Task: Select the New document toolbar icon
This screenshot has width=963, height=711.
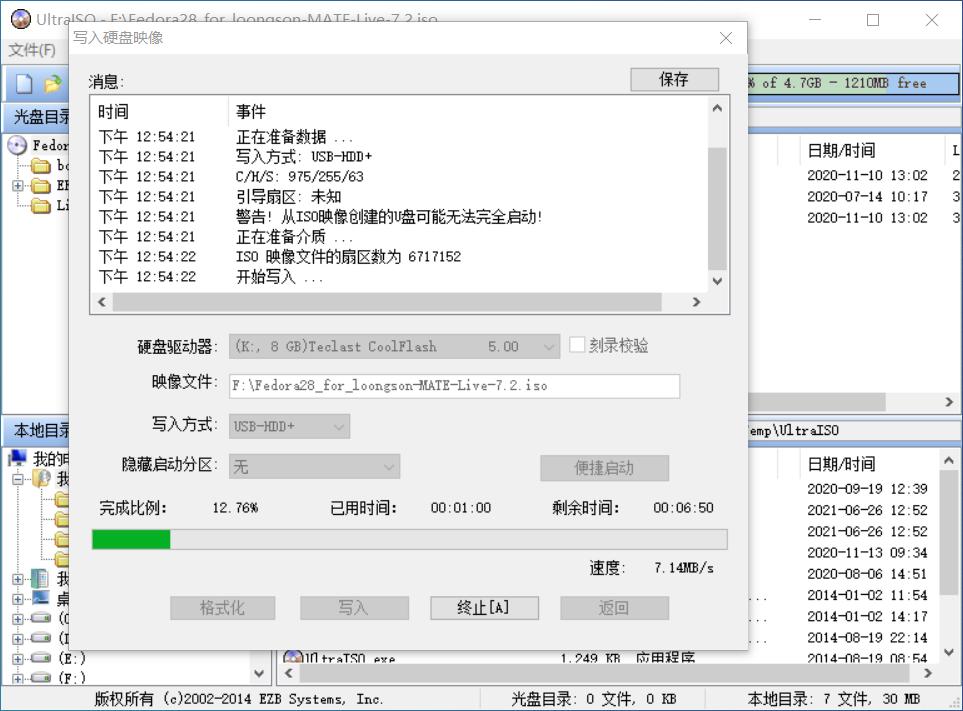Action: point(23,82)
